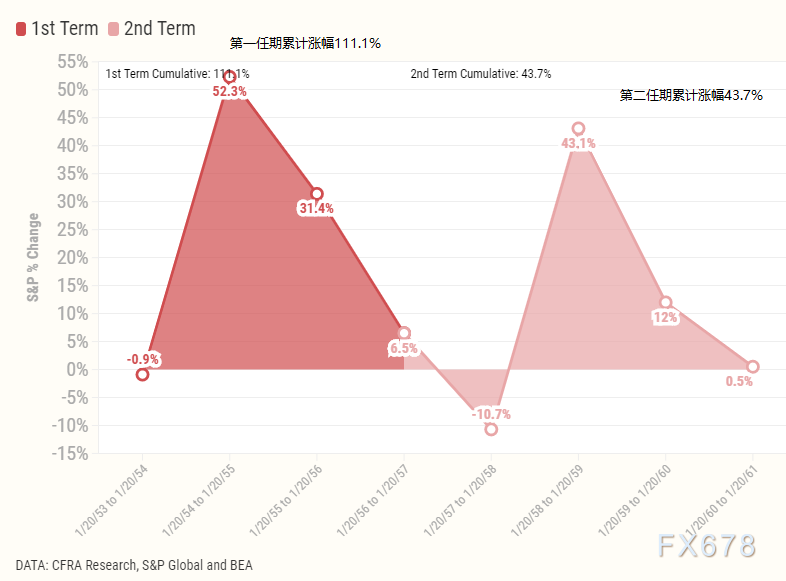
Task: Select the 43.1% data point marker
Action: (x=578, y=128)
